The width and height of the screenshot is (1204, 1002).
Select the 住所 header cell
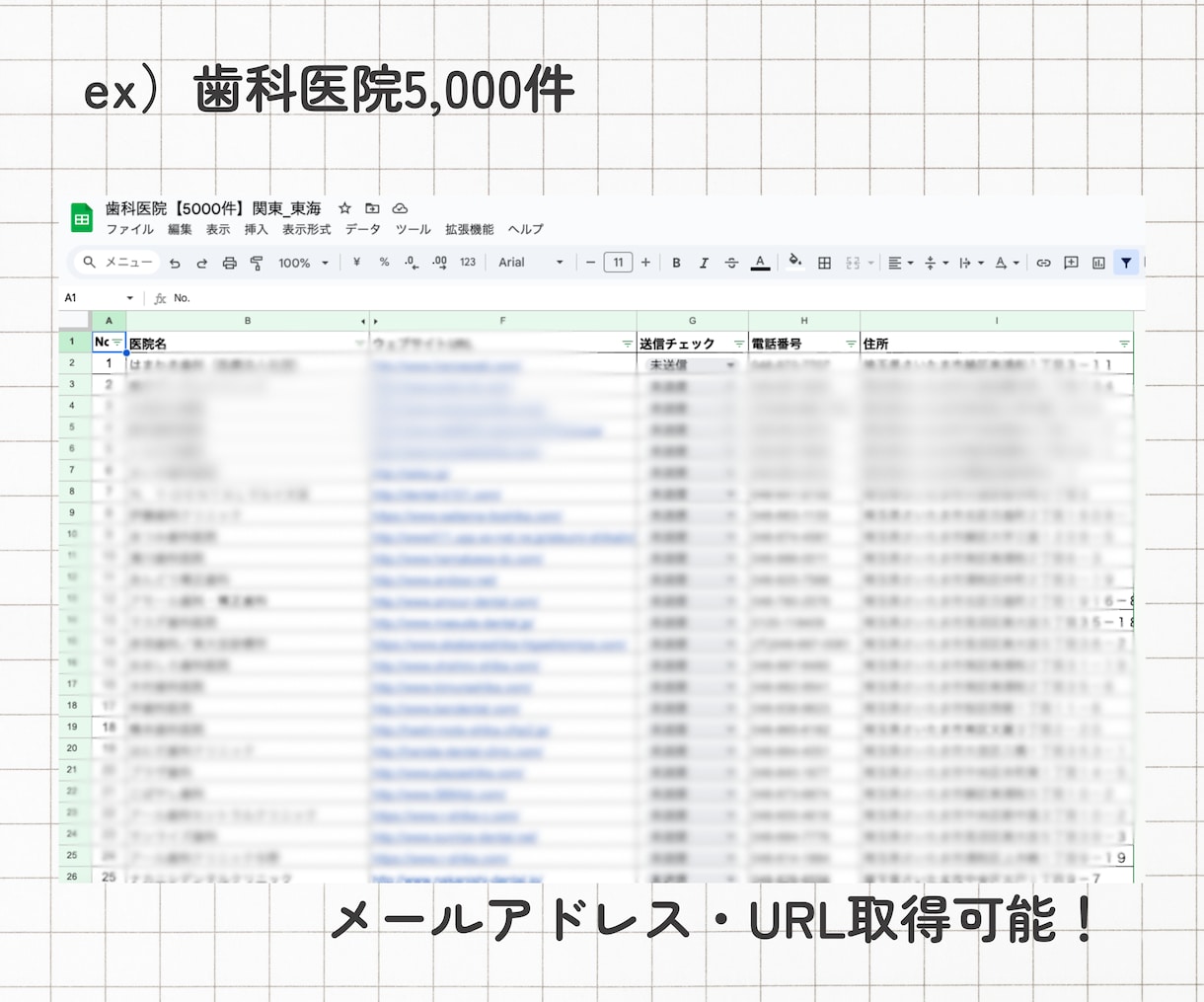[x=997, y=344]
